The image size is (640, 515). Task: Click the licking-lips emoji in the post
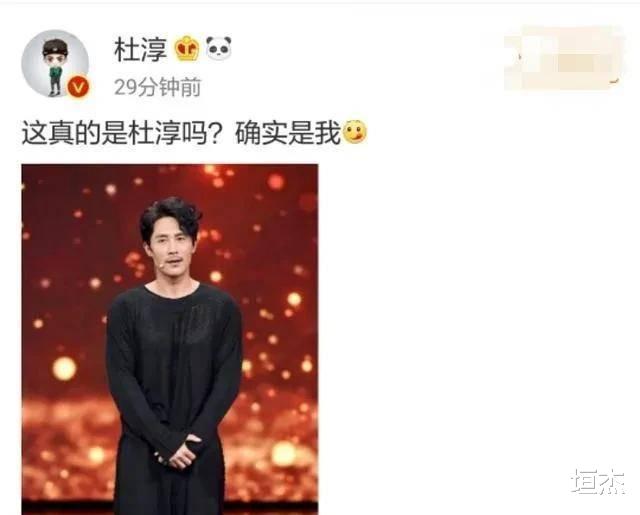click(x=355, y=132)
